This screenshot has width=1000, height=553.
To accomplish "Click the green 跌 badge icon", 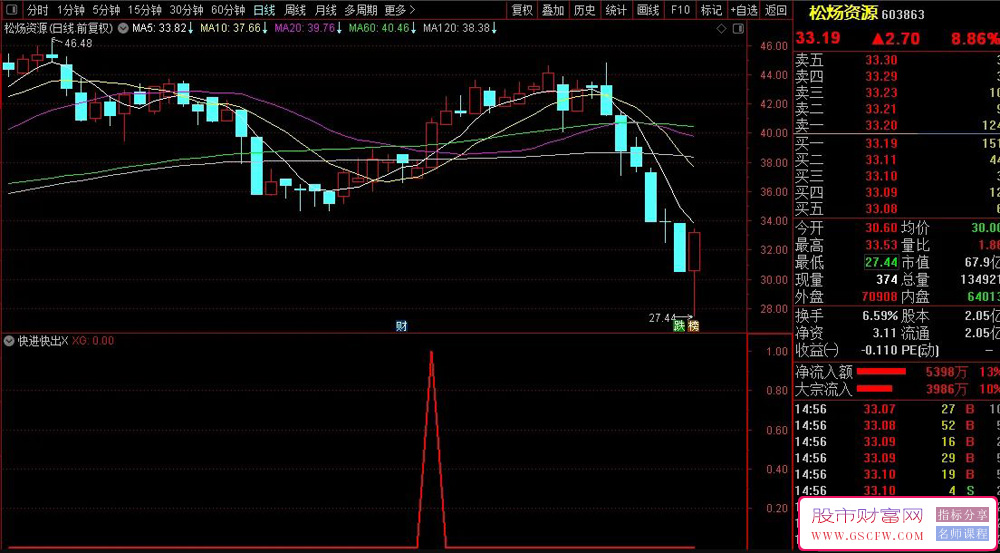I will pyautogui.click(x=680, y=326).
